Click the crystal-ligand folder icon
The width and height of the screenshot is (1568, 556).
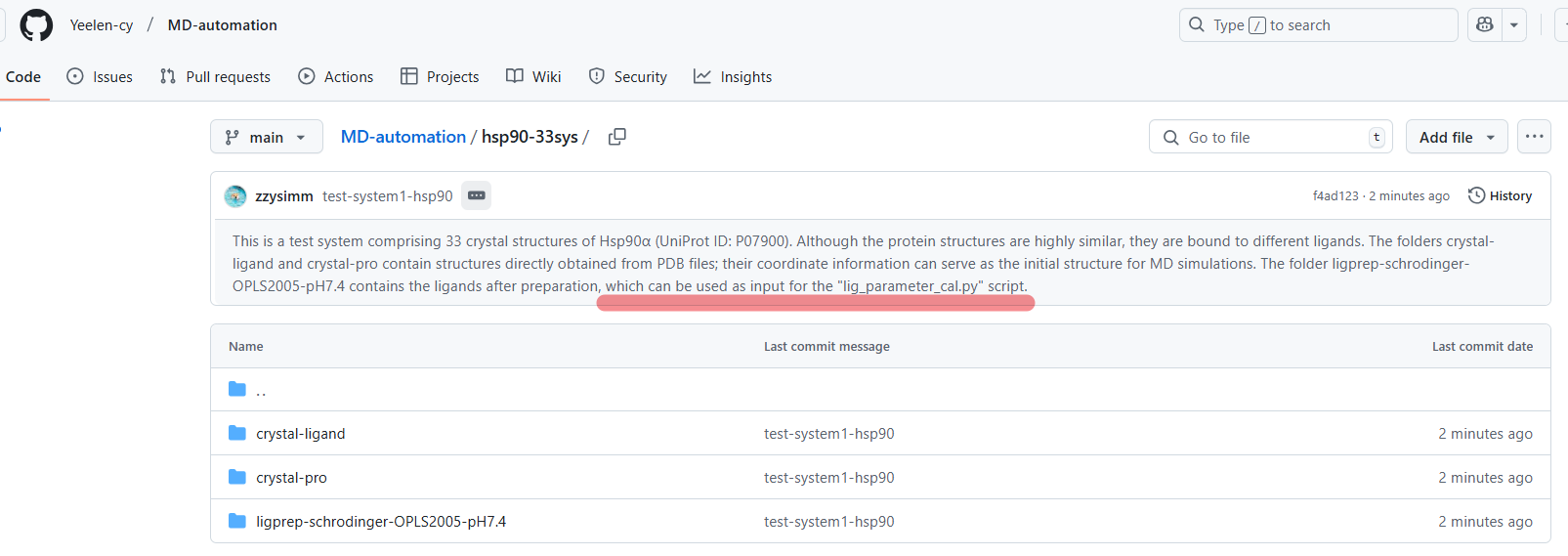[237, 433]
